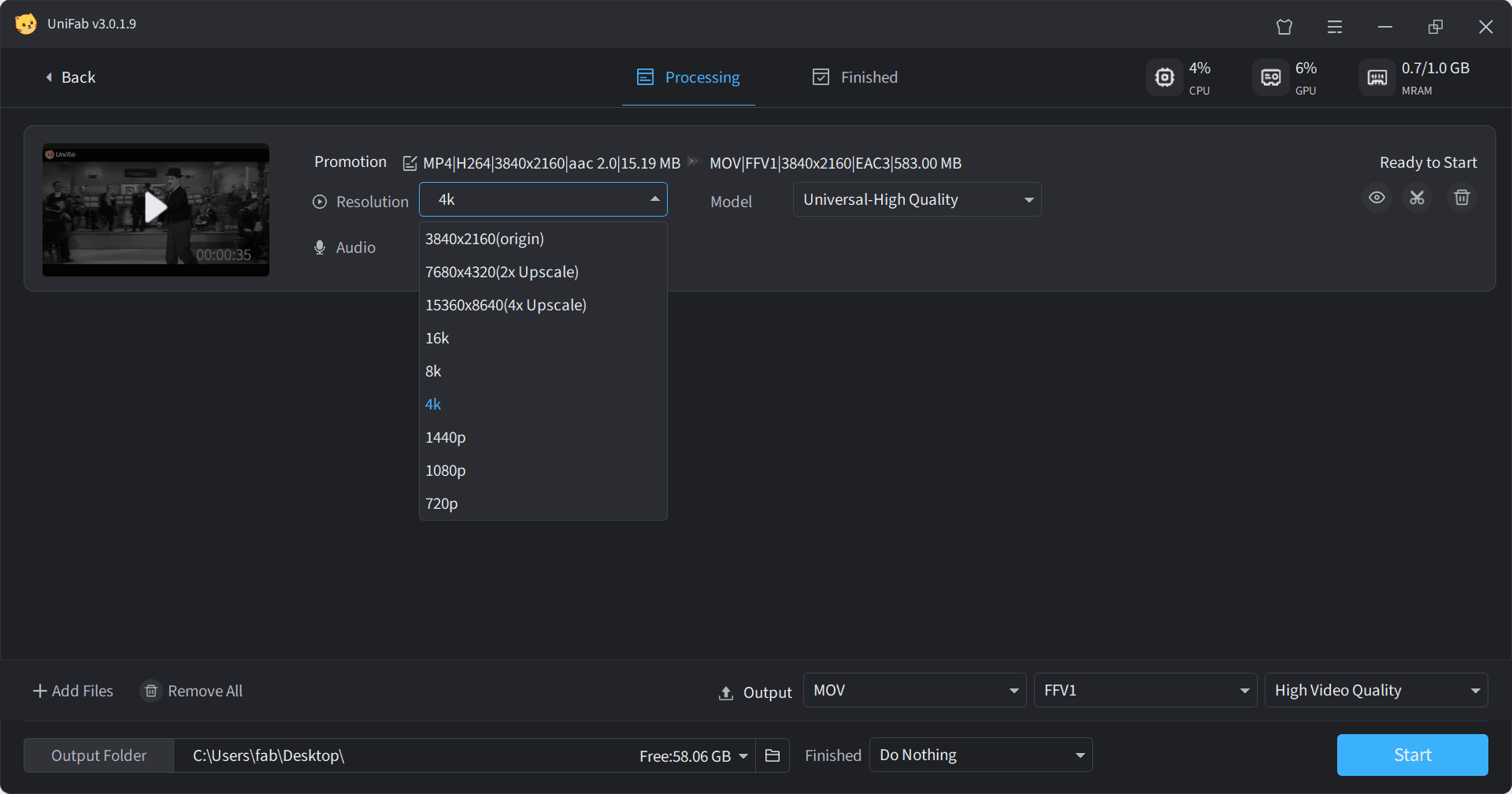Open the skin/theme shirt icon
This screenshot has height=794, width=1512.
pos(1284,27)
